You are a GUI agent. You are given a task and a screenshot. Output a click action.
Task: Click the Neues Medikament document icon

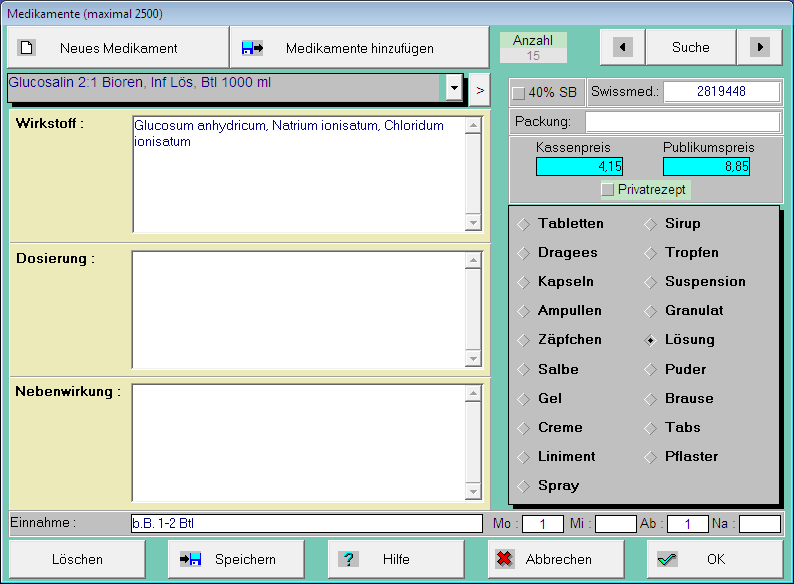(28, 48)
